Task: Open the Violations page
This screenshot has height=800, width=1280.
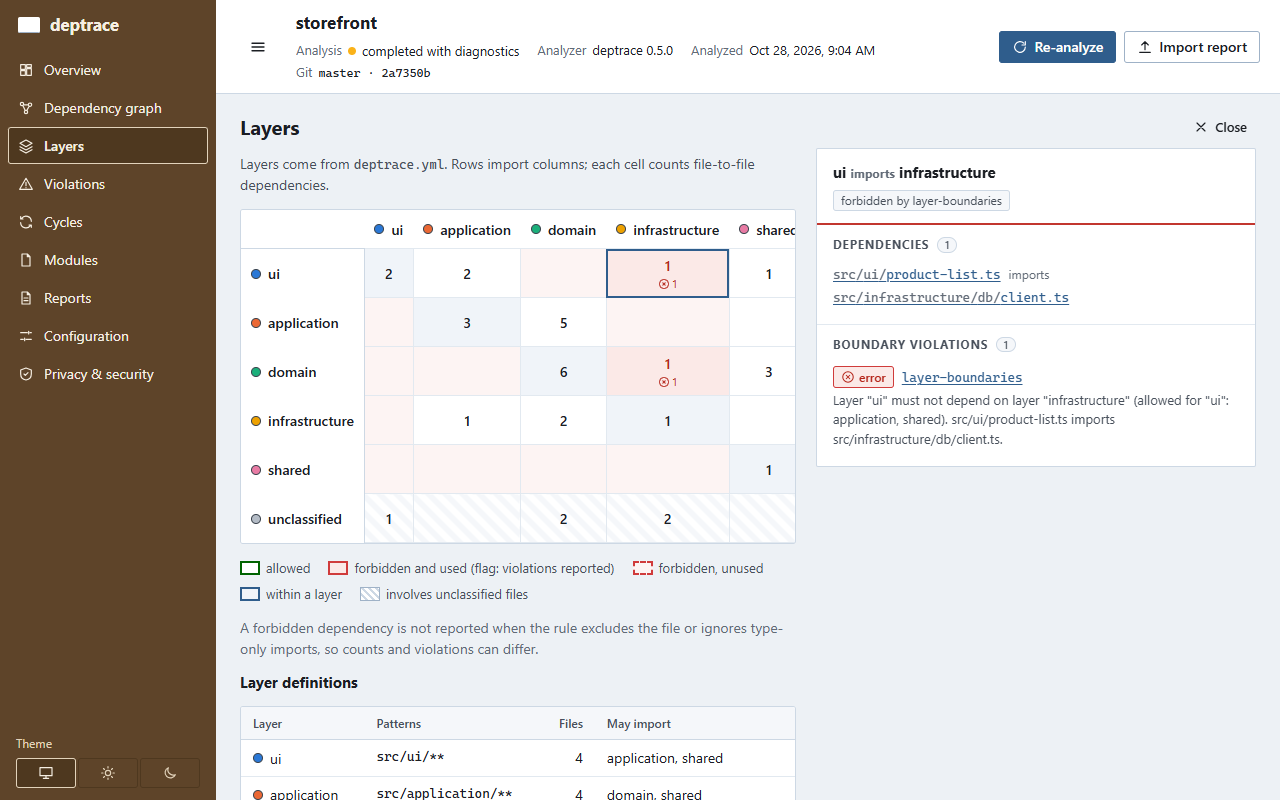Action: point(108,184)
